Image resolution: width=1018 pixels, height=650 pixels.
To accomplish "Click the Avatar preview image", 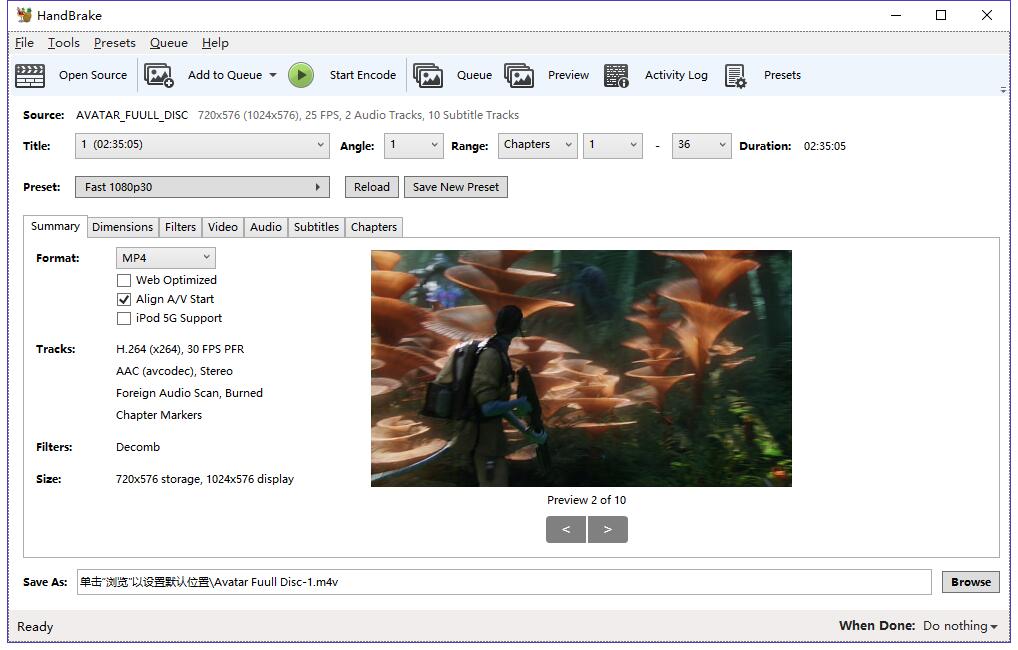I will point(581,368).
